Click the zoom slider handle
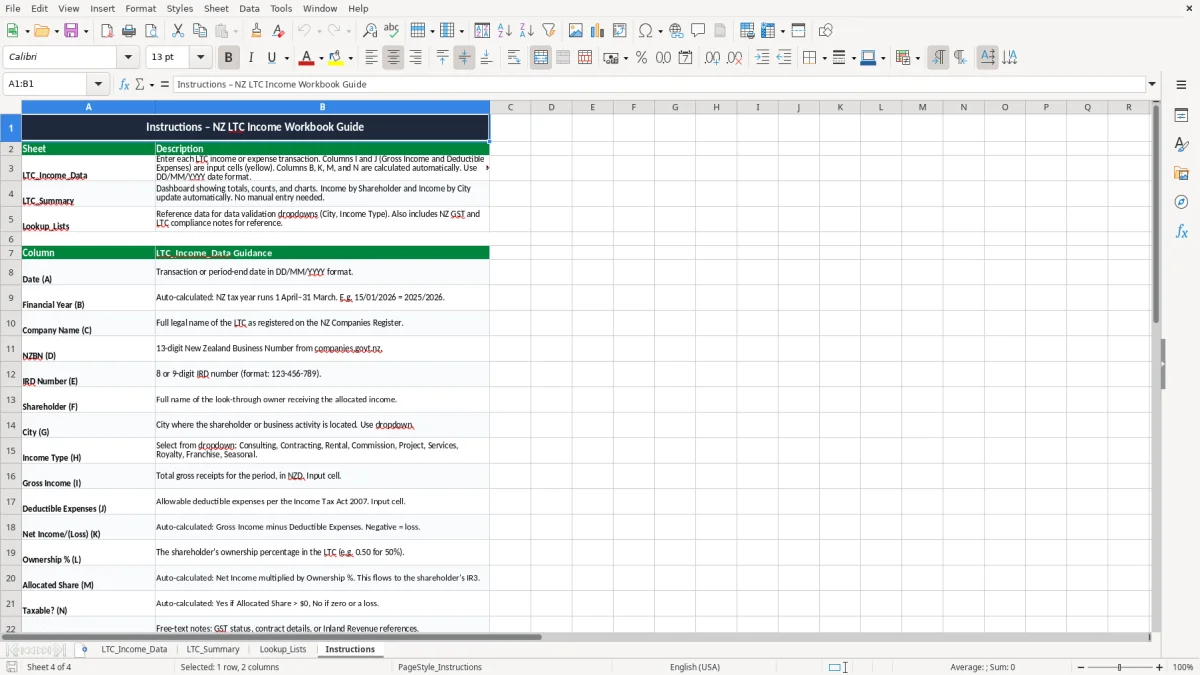 [x=1119, y=667]
